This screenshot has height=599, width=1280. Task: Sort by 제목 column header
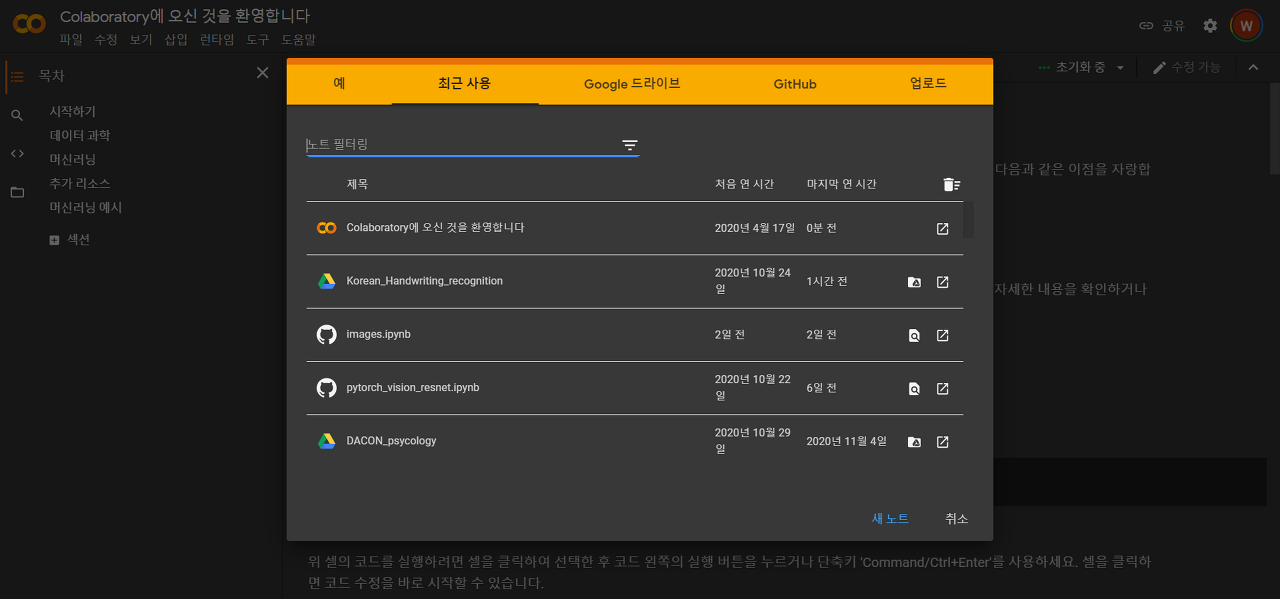[357, 184]
